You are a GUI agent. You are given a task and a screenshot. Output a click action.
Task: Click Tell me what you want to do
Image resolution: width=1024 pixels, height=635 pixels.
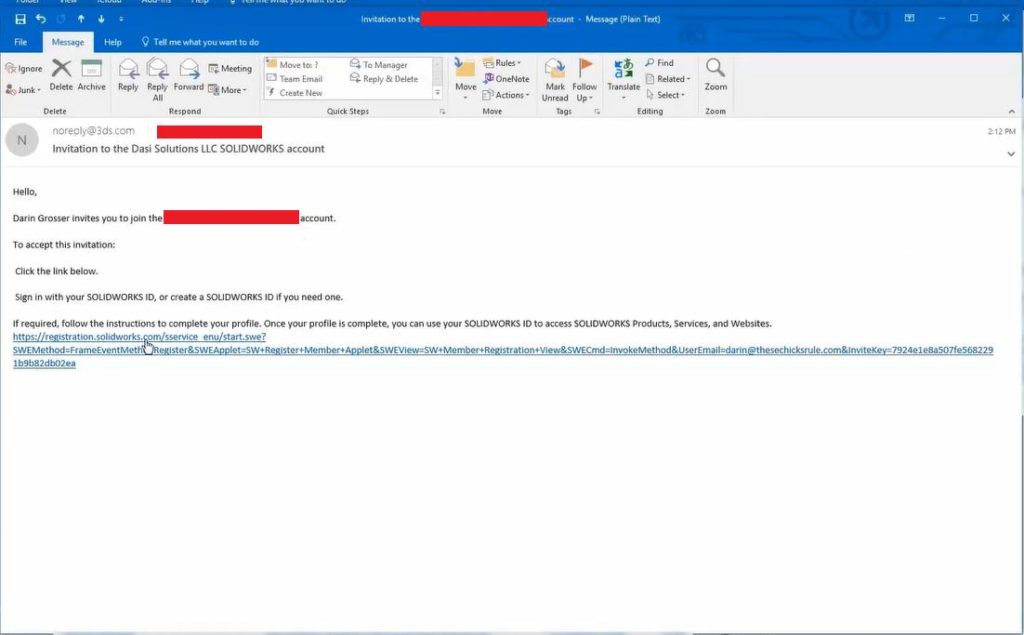click(x=200, y=42)
